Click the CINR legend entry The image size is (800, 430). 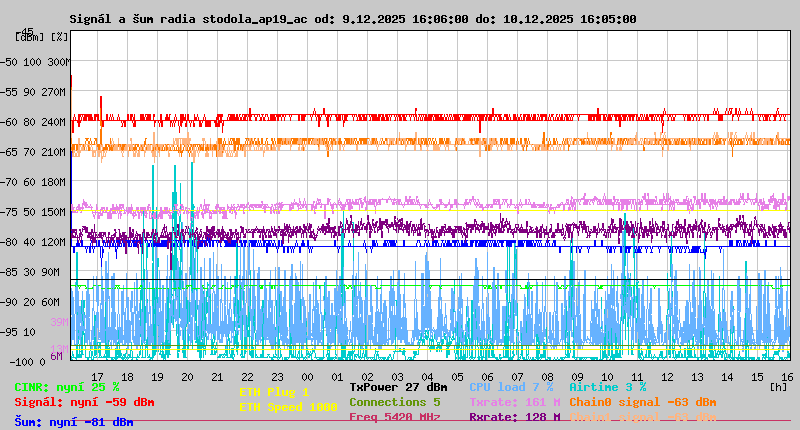[x=66, y=387]
